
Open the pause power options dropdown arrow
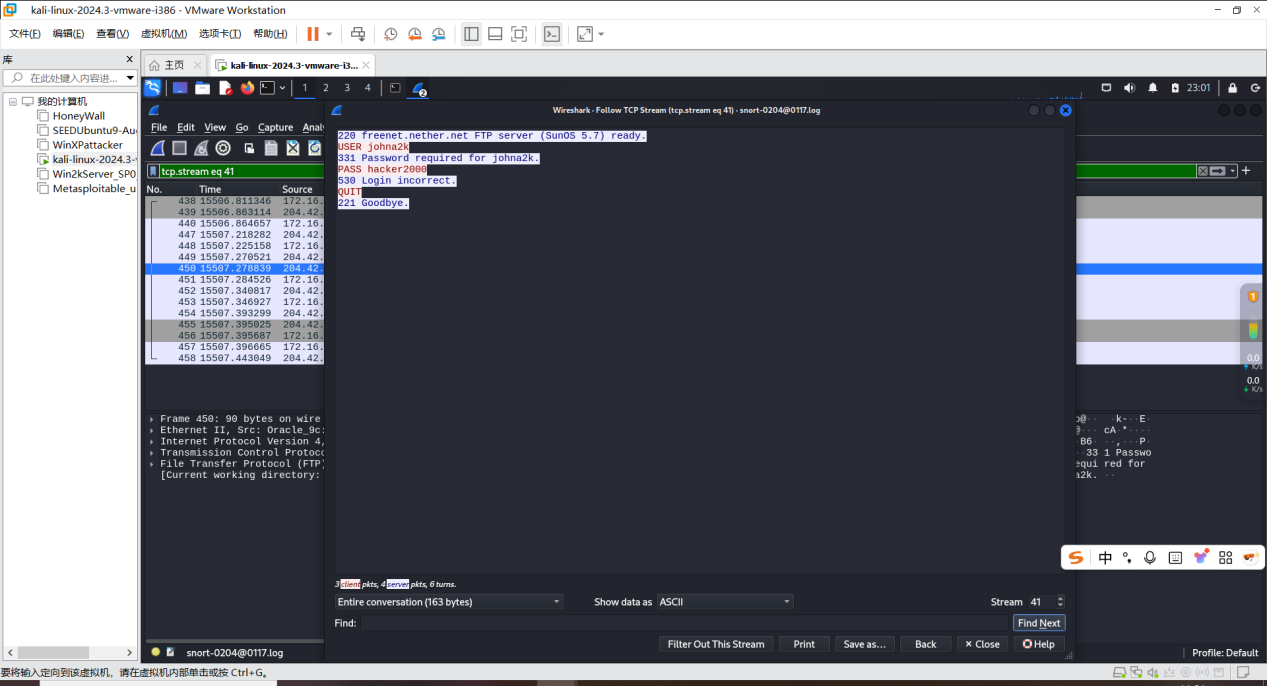point(330,34)
